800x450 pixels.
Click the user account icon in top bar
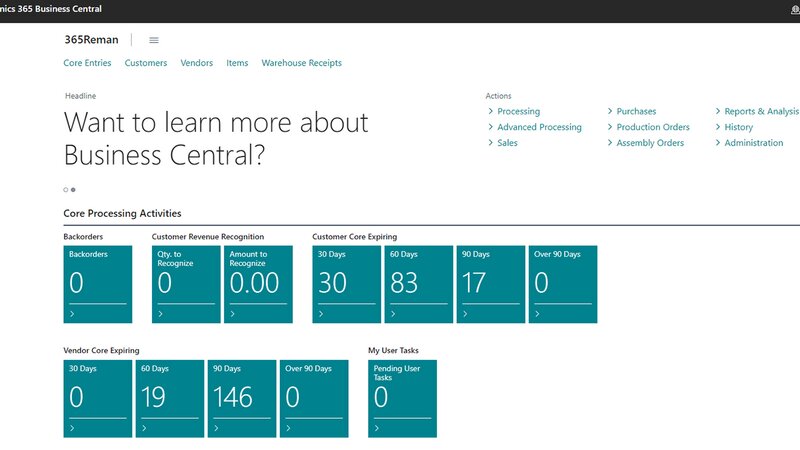pyautogui.click(x=795, y=10)
